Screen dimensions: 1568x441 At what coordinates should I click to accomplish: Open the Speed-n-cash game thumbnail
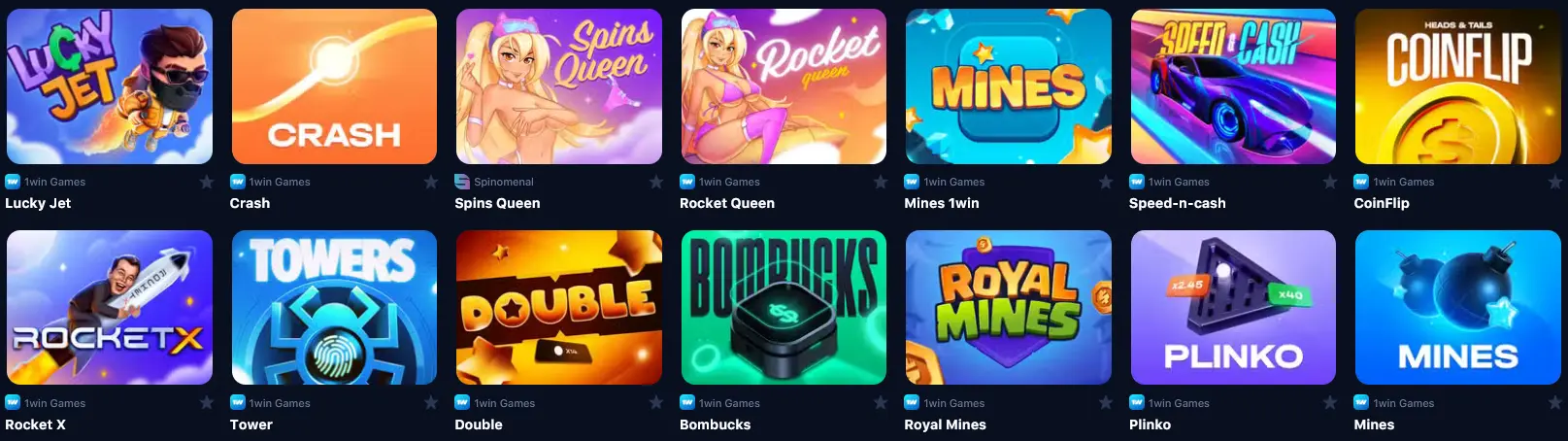click(x=1233, y=86)
